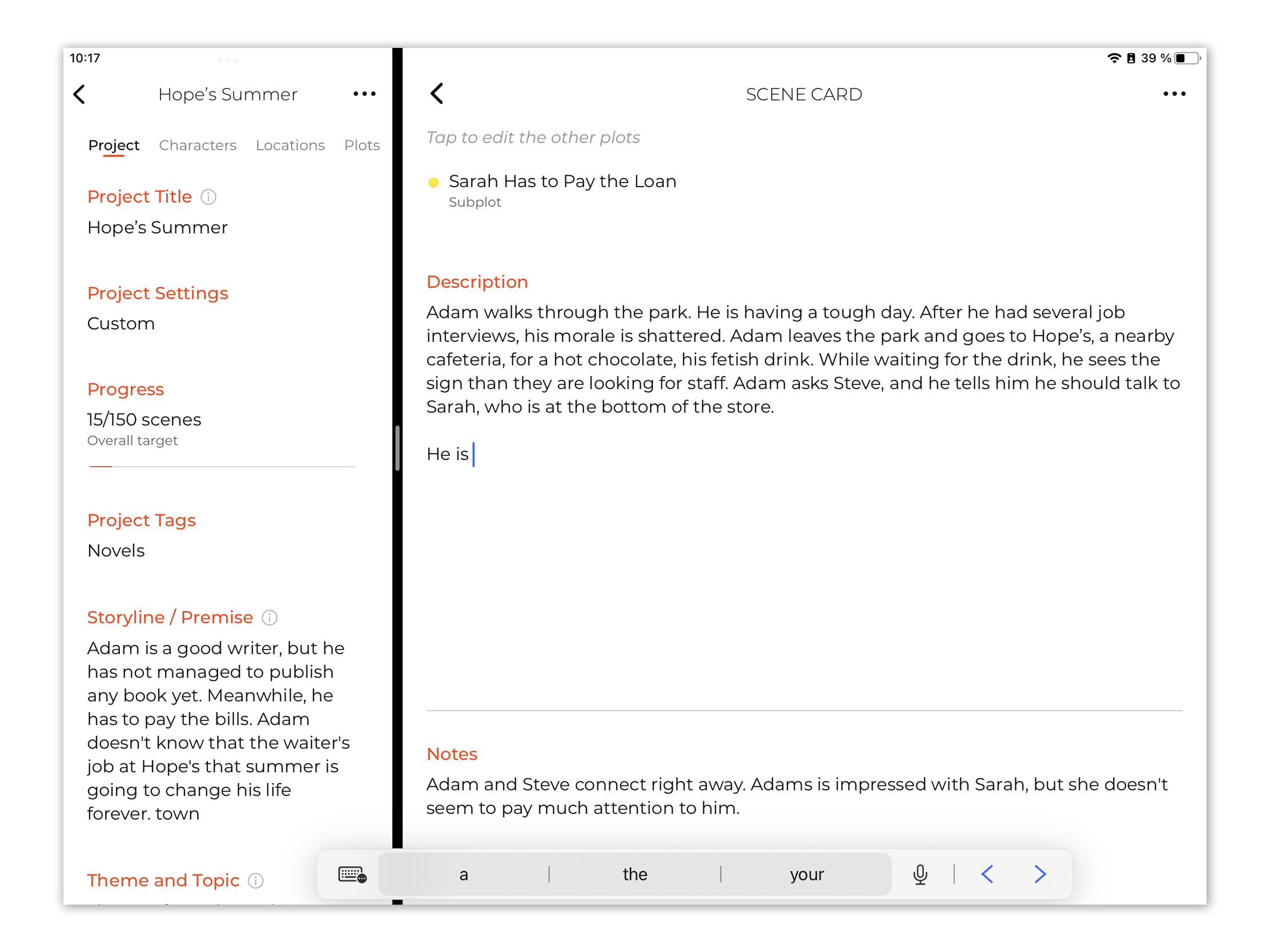Edit the Storyline / Premise text
The image size is (1270, 952).
(218, 731)
